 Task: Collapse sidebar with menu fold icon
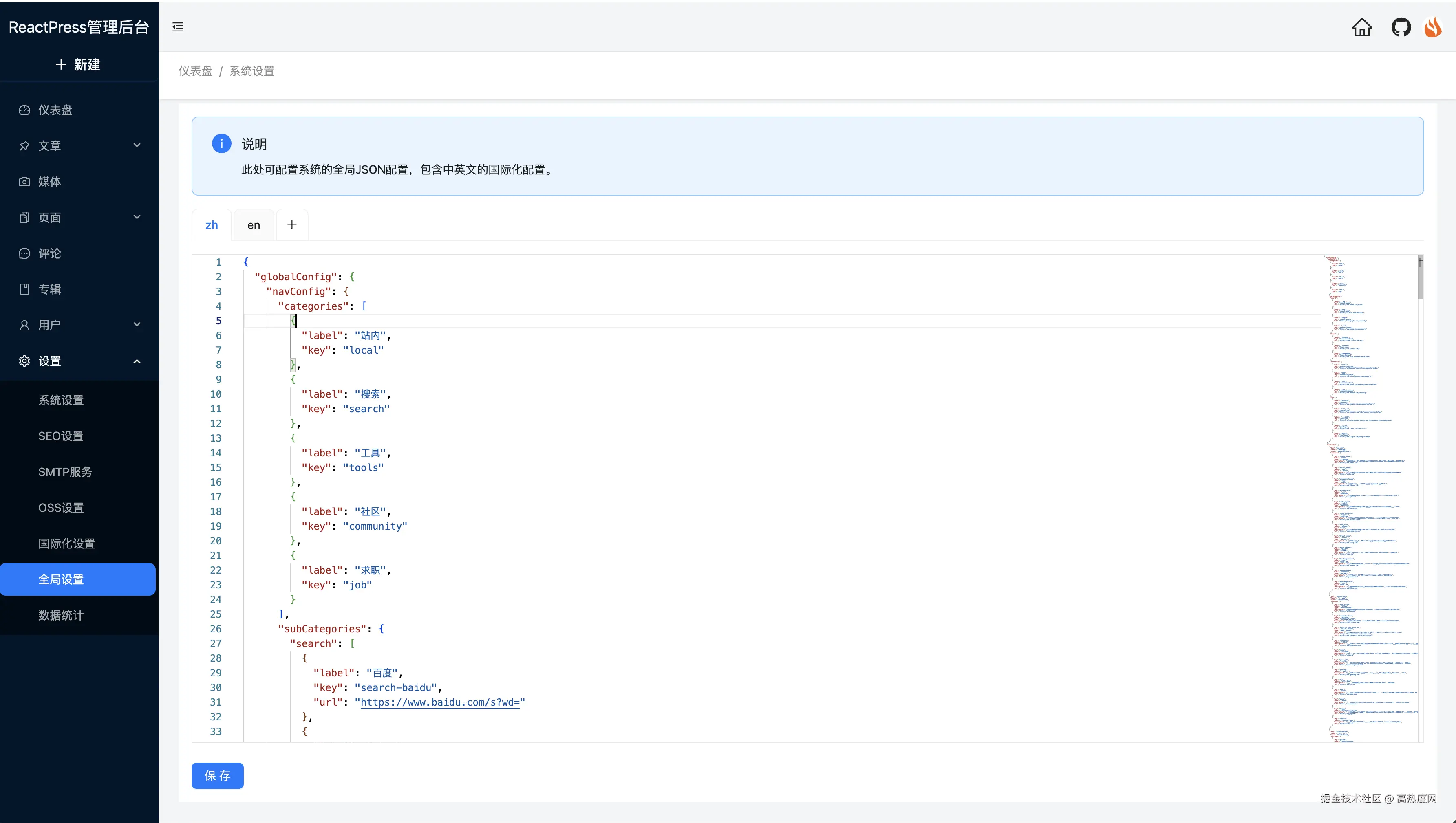click(178, 26)
